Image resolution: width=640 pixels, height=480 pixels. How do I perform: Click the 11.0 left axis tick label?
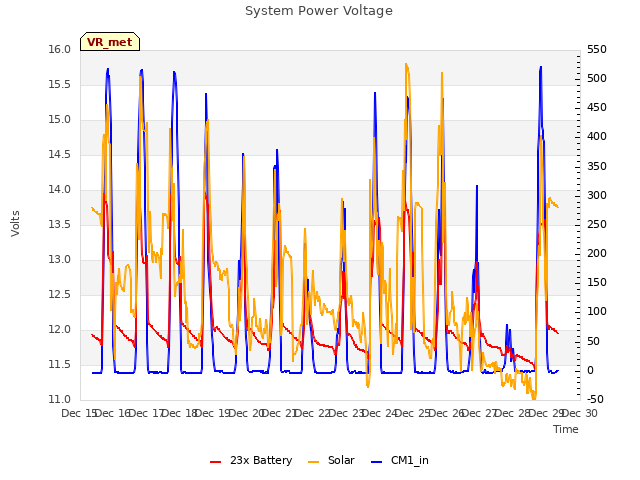[x=60, y=399]
